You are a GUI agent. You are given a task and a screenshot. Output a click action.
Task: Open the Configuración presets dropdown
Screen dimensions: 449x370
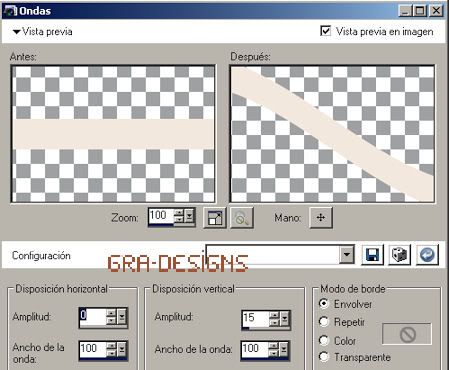(x=347, y=255)
